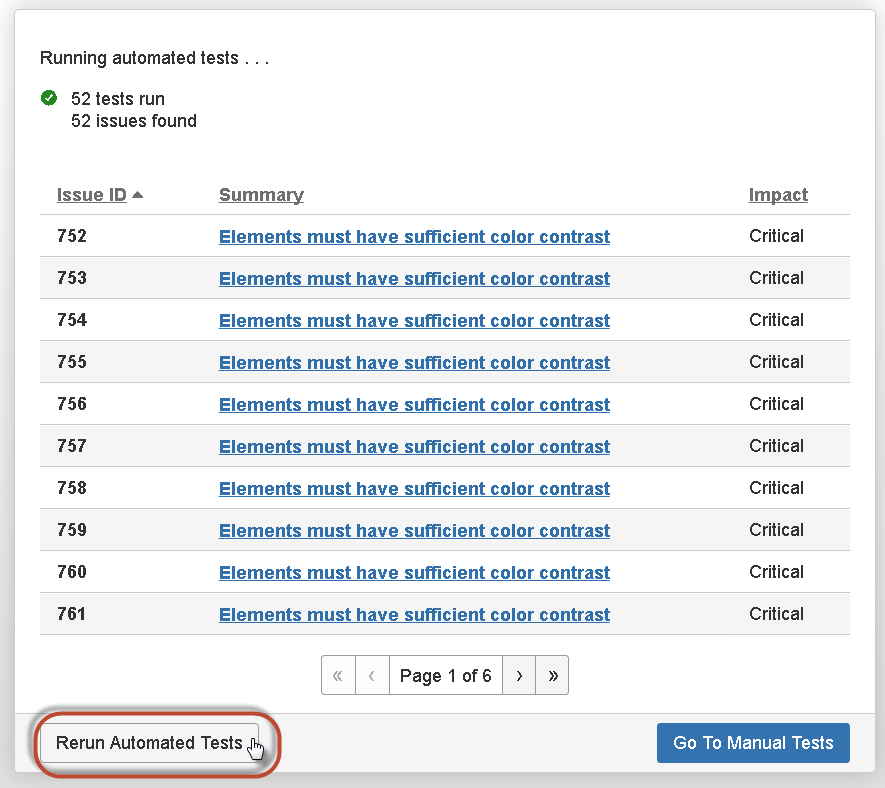Sort results by the Impact column
Image resolution: width=885 pixels, height=788 pixels.
coord(778,194)
